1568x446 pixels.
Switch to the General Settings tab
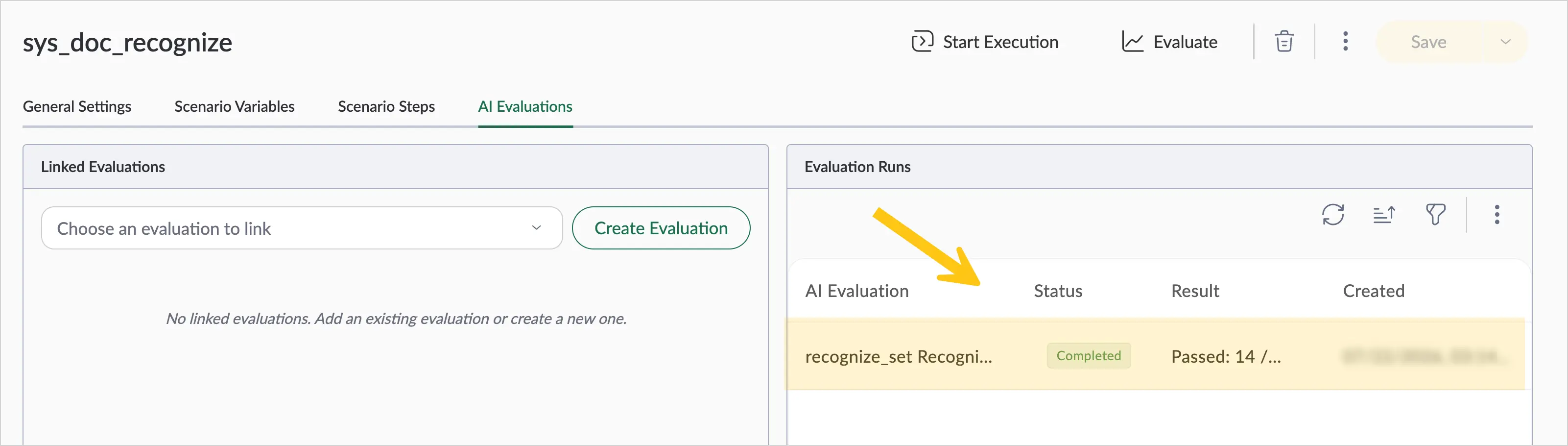77,107
